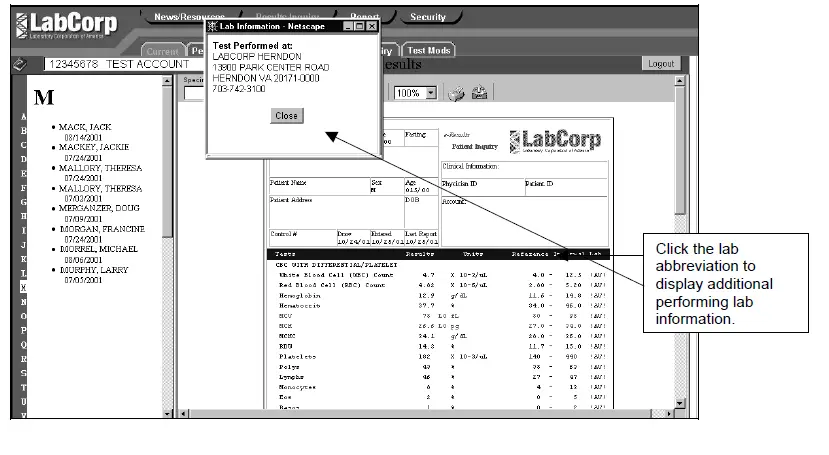Screen dimensions: 829x455
Task: Jump to letter C in alphabet index
Action: (23, 145)
